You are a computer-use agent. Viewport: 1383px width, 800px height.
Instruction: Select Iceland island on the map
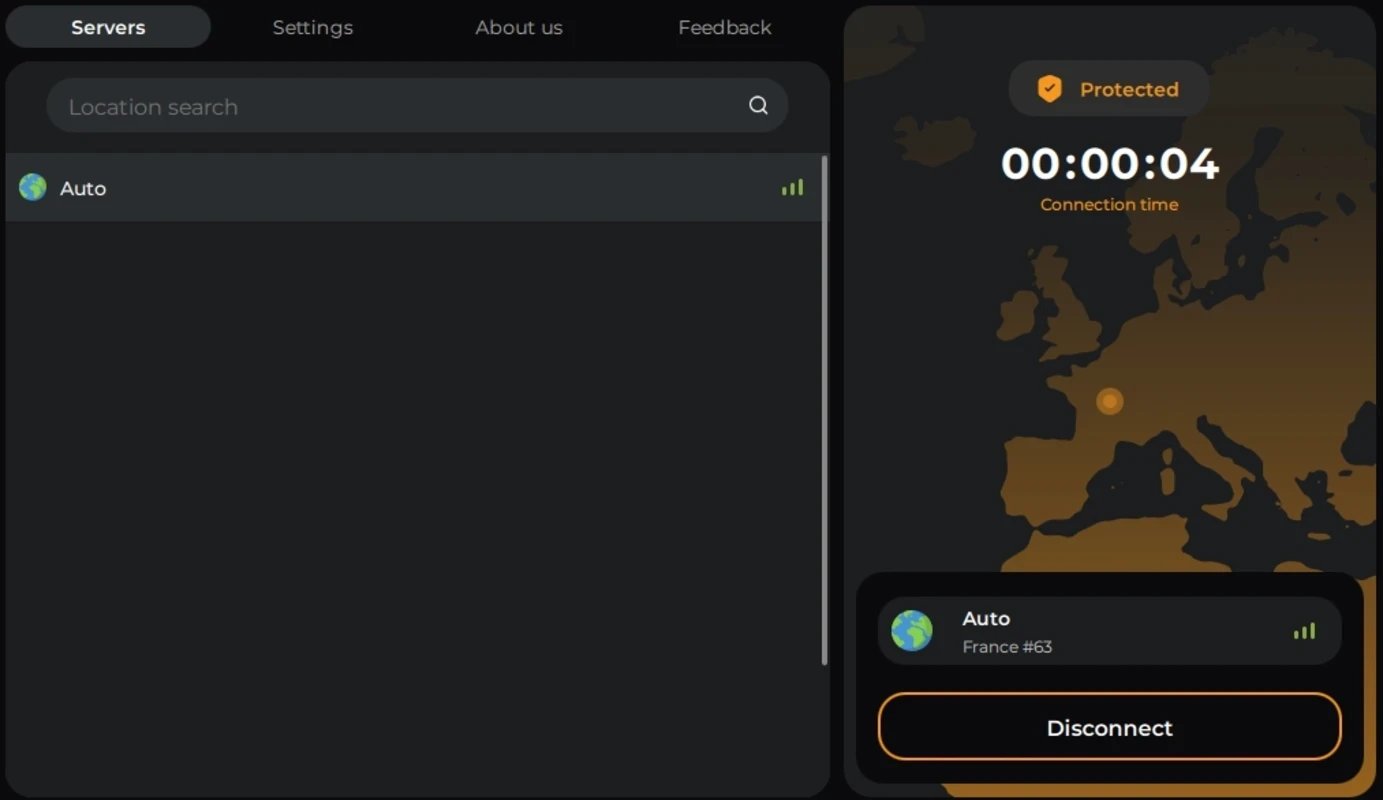(934, 139)
